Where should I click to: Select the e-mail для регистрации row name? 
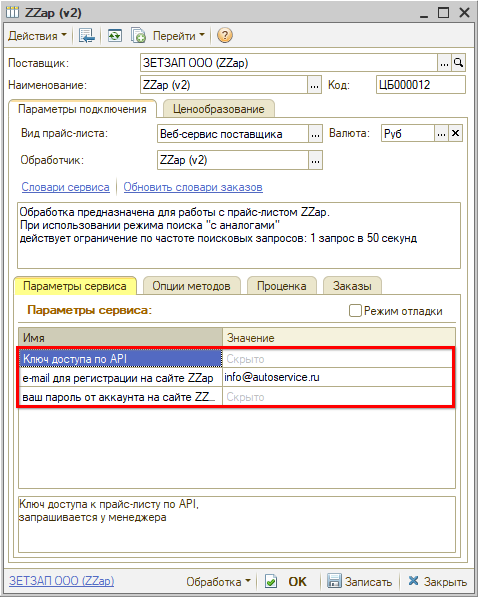120,377
